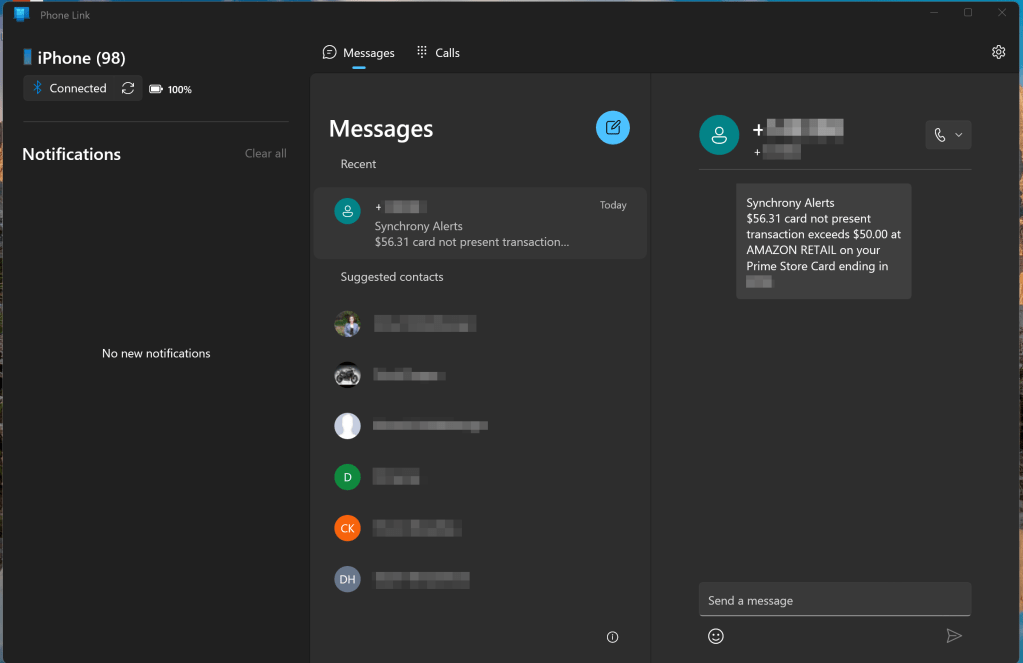1023x663 pixels.
Task: Switch to the Calls tab
Action: (438, 52)
